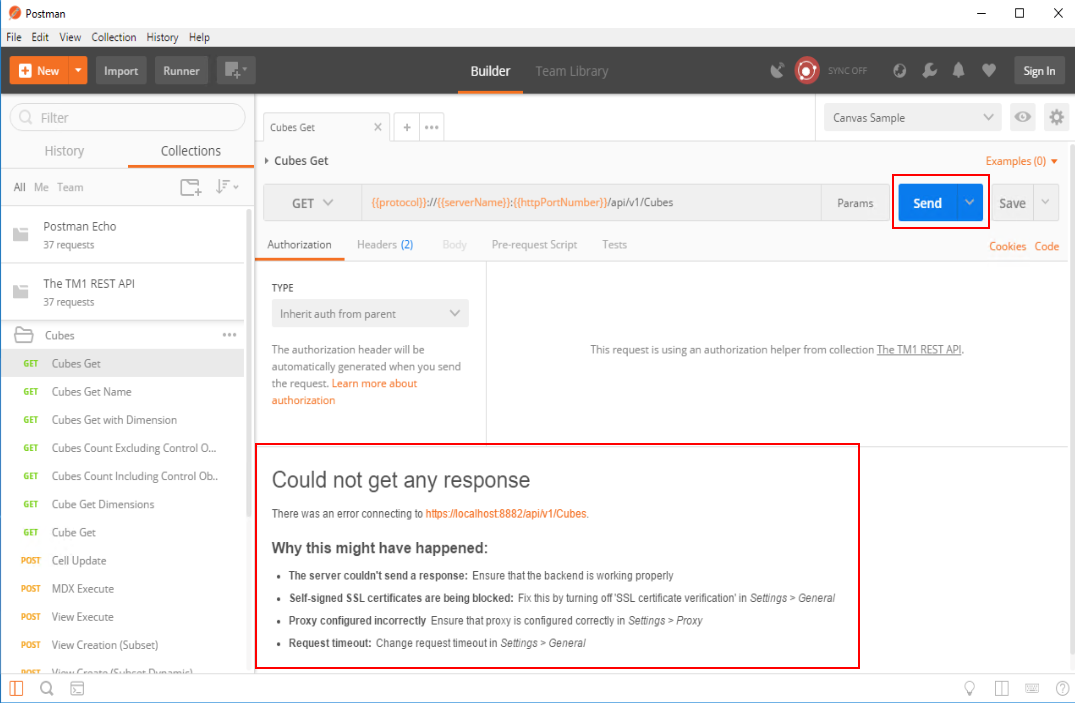
Task: Open the authorization TYPE dropdown
Action: tap(370, 314)
